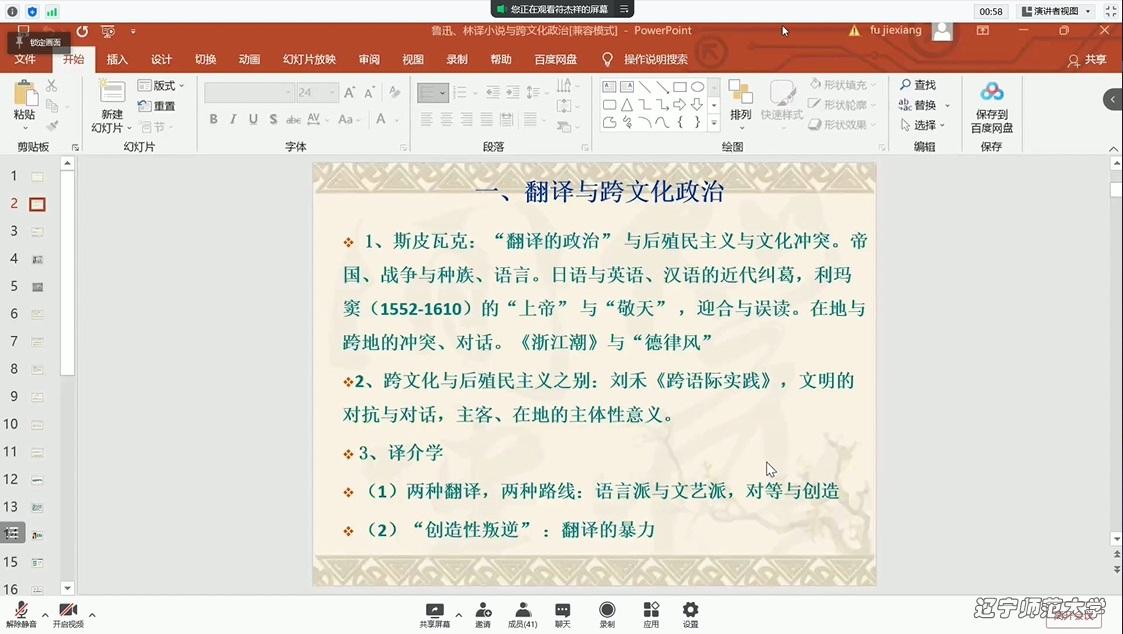Click the 替换 (Replace) icon
The image size is (1123, 634).
pos(918,104)
